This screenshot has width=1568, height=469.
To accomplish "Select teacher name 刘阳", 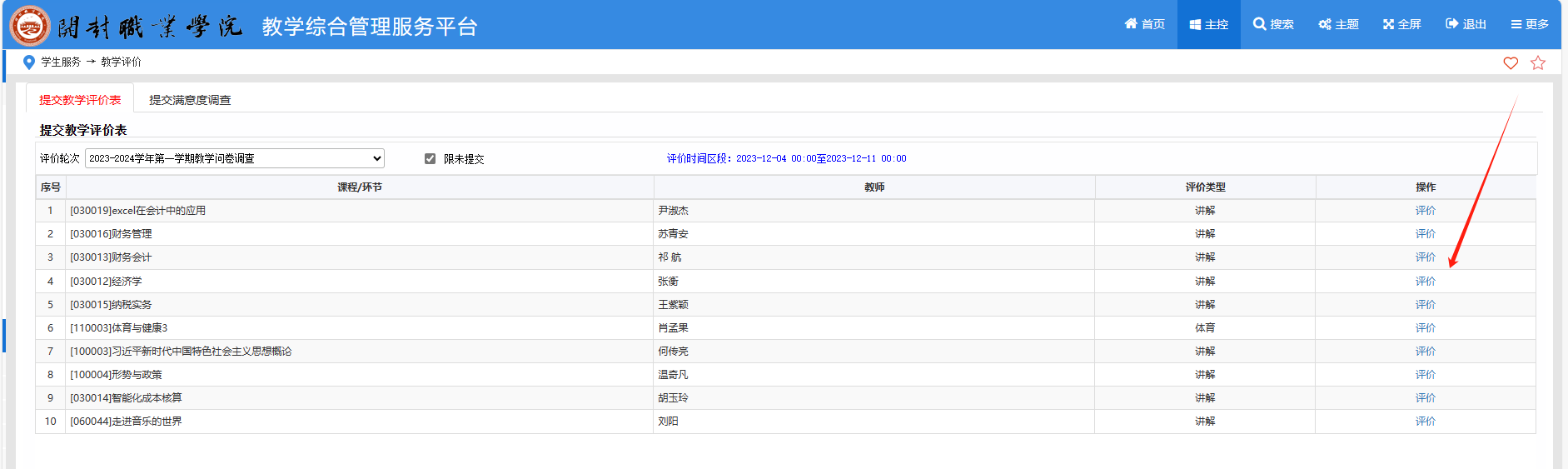I will point(668,422).
